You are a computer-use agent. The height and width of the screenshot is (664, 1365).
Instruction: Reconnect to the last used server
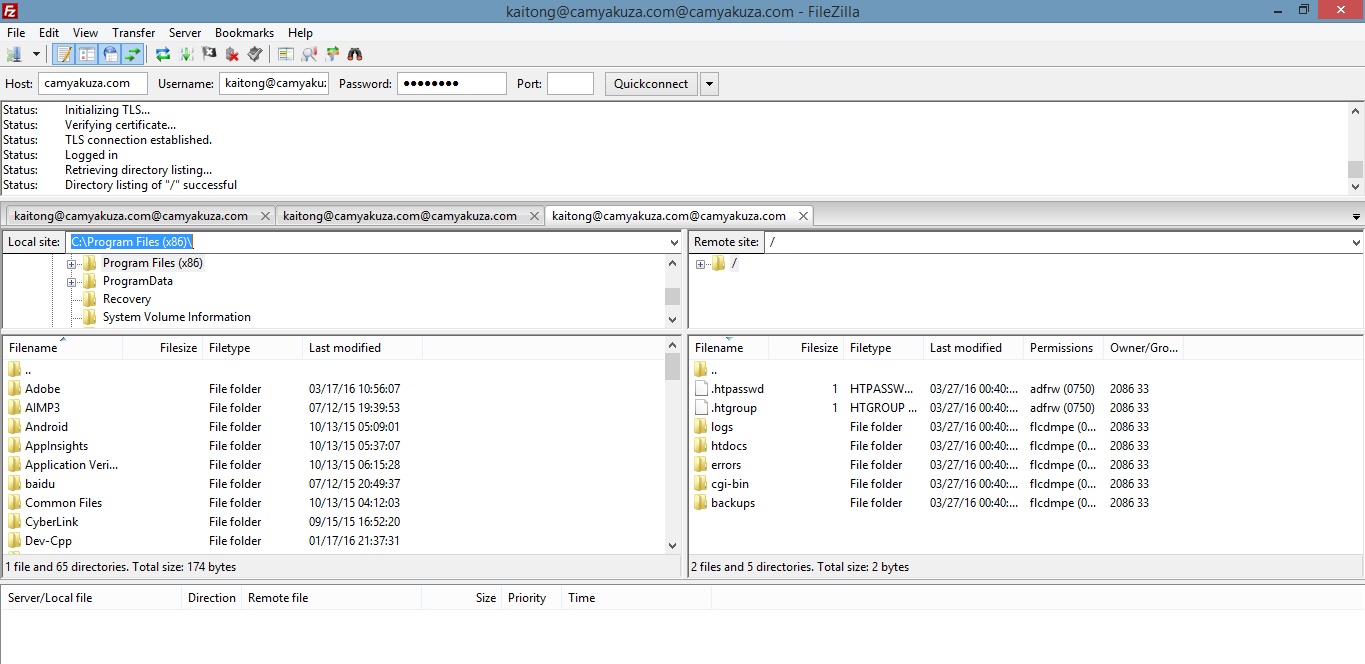255,54
